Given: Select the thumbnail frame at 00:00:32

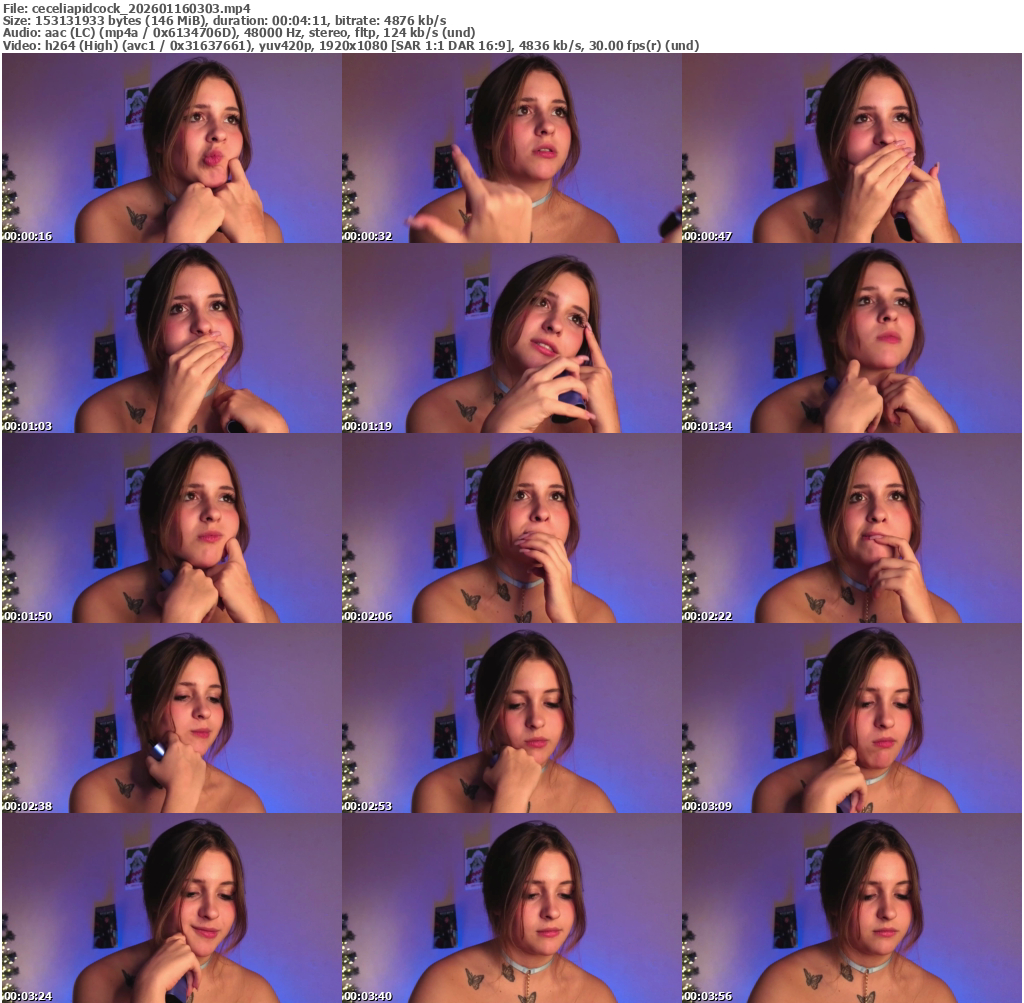Looking at the screenshot, I should [x=512, y=148].
